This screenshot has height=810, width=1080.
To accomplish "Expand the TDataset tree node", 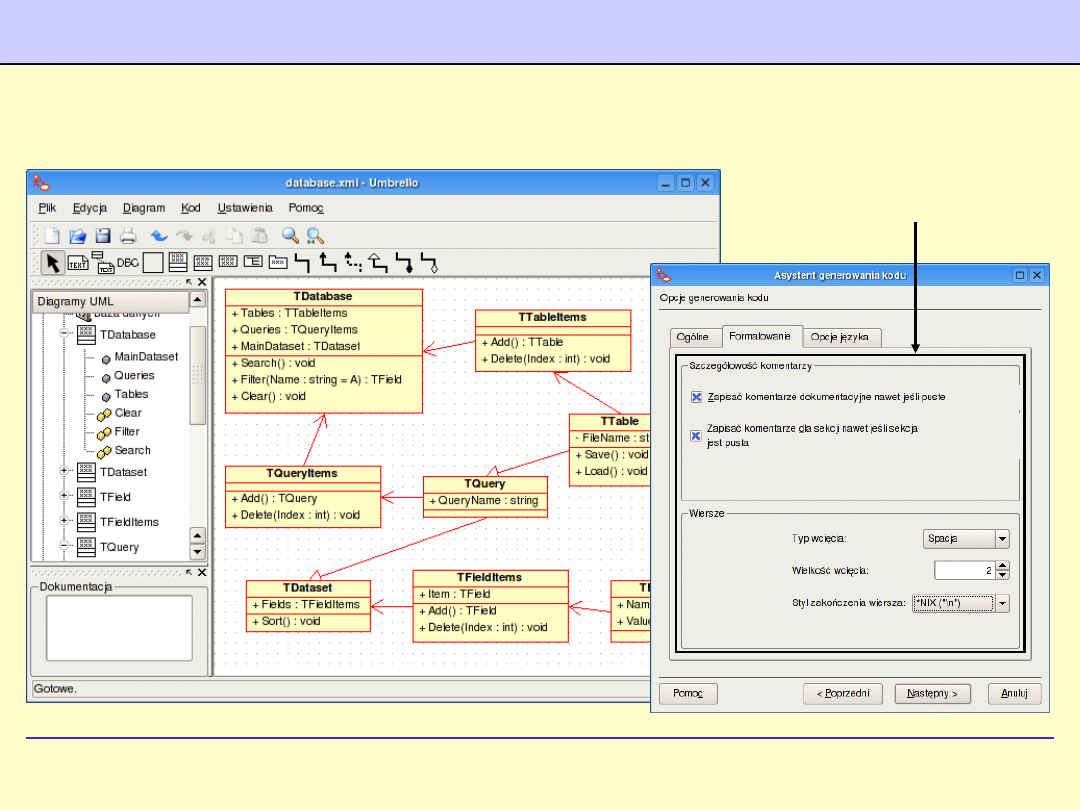I will [x=65, y=472].
